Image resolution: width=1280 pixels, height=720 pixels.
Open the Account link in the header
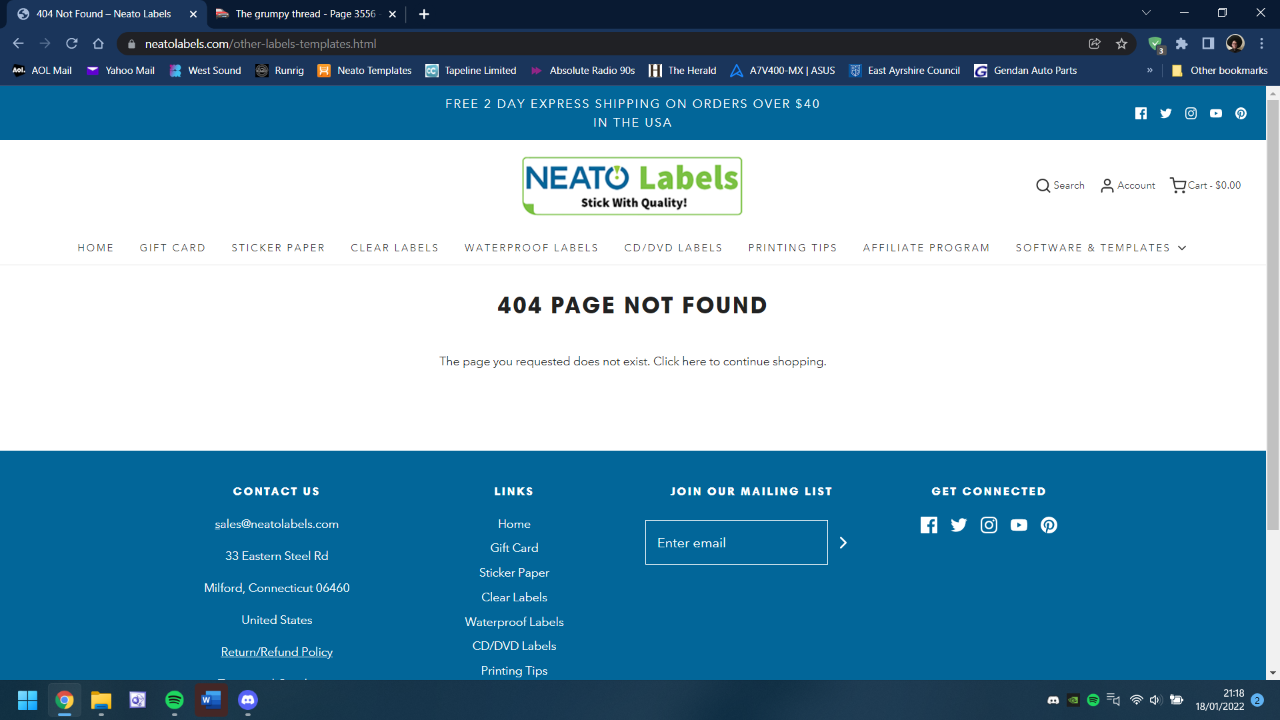1128,186
